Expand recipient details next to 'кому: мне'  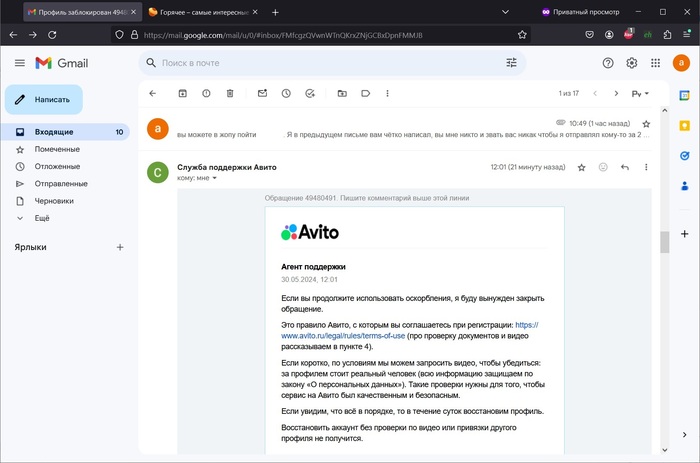coord(214,178)
